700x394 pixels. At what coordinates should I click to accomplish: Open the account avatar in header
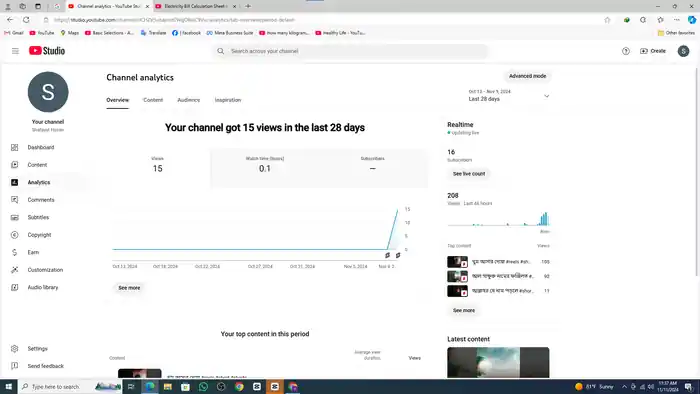click(x=683, y=51)
